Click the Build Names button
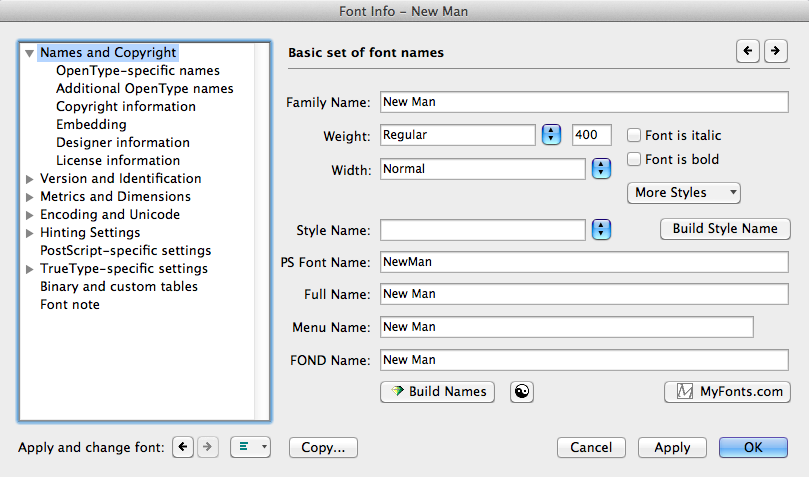 click(438, 392)
